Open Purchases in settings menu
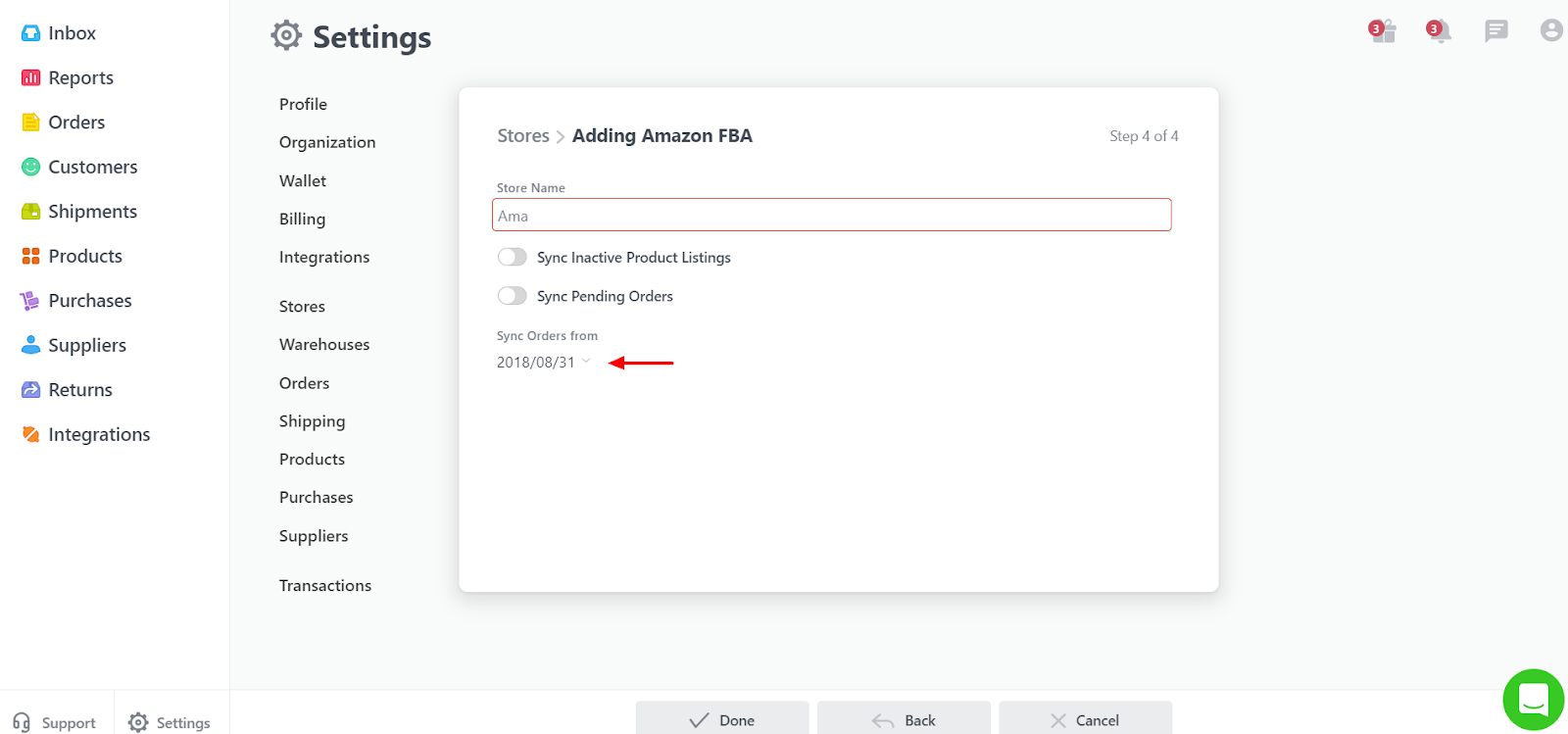 click(x=316, y=498)
